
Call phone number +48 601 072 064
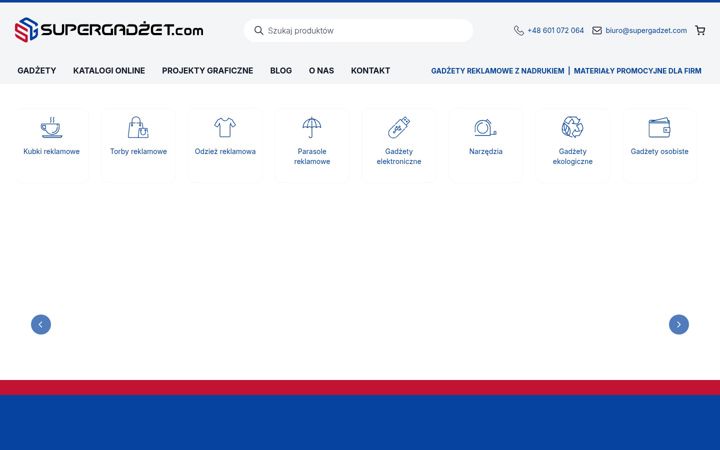556,31
